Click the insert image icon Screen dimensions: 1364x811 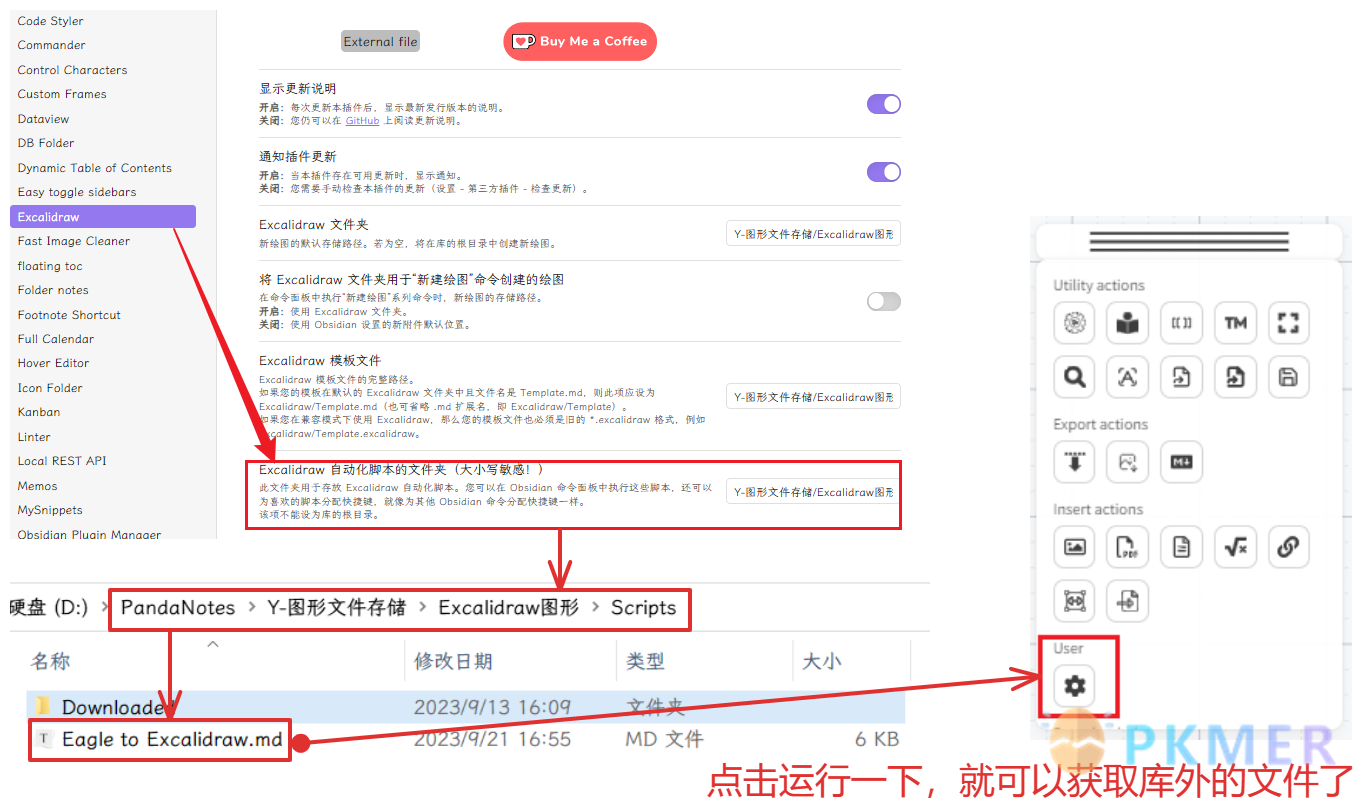(x=1075, y=547)
